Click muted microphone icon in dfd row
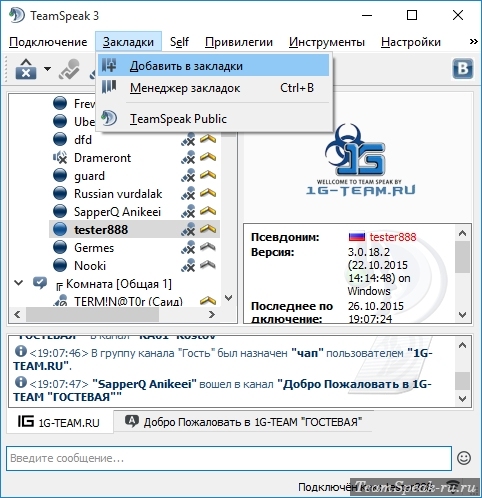The image size is (482, 498). [x=188, y=140]
